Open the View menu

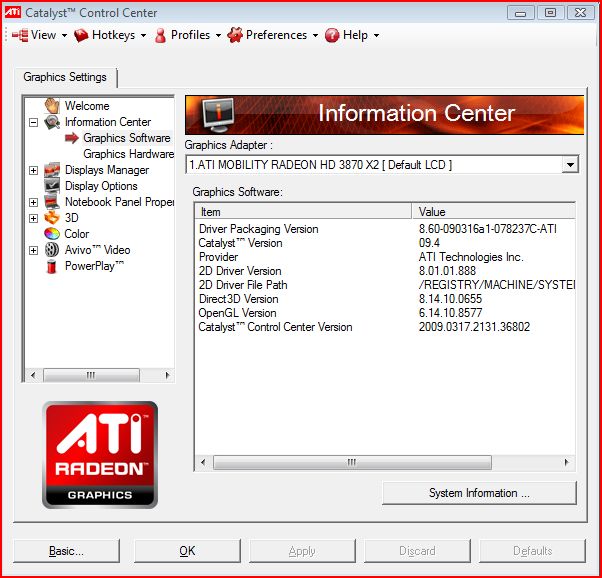pos(40,35)
